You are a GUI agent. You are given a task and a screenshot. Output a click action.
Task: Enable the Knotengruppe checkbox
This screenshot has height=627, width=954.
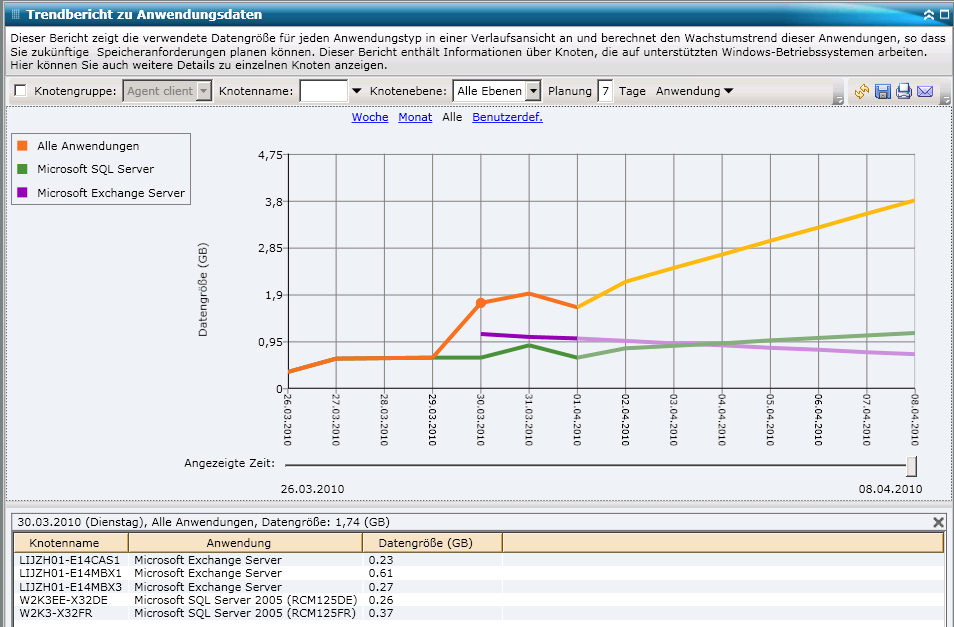tap(21, 91)
